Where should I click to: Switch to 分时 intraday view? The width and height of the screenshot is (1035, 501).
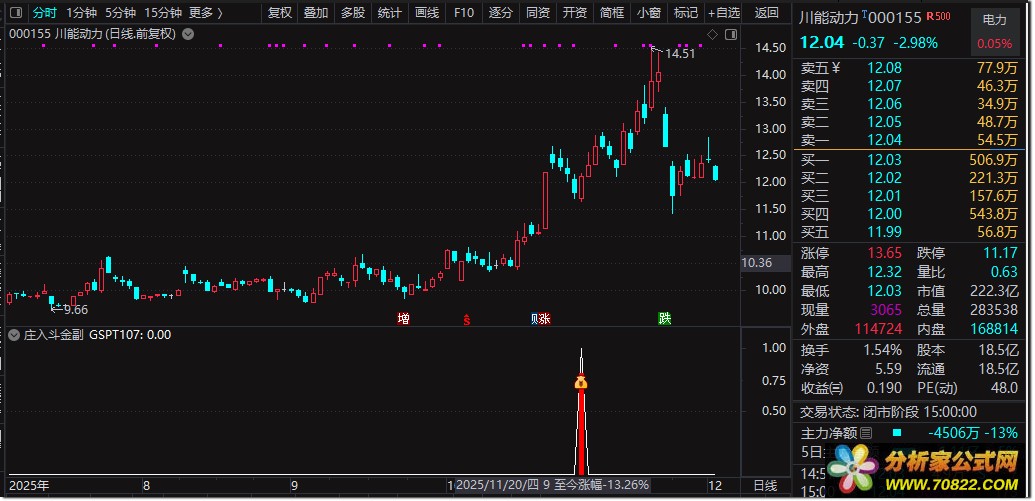[45, 13]
